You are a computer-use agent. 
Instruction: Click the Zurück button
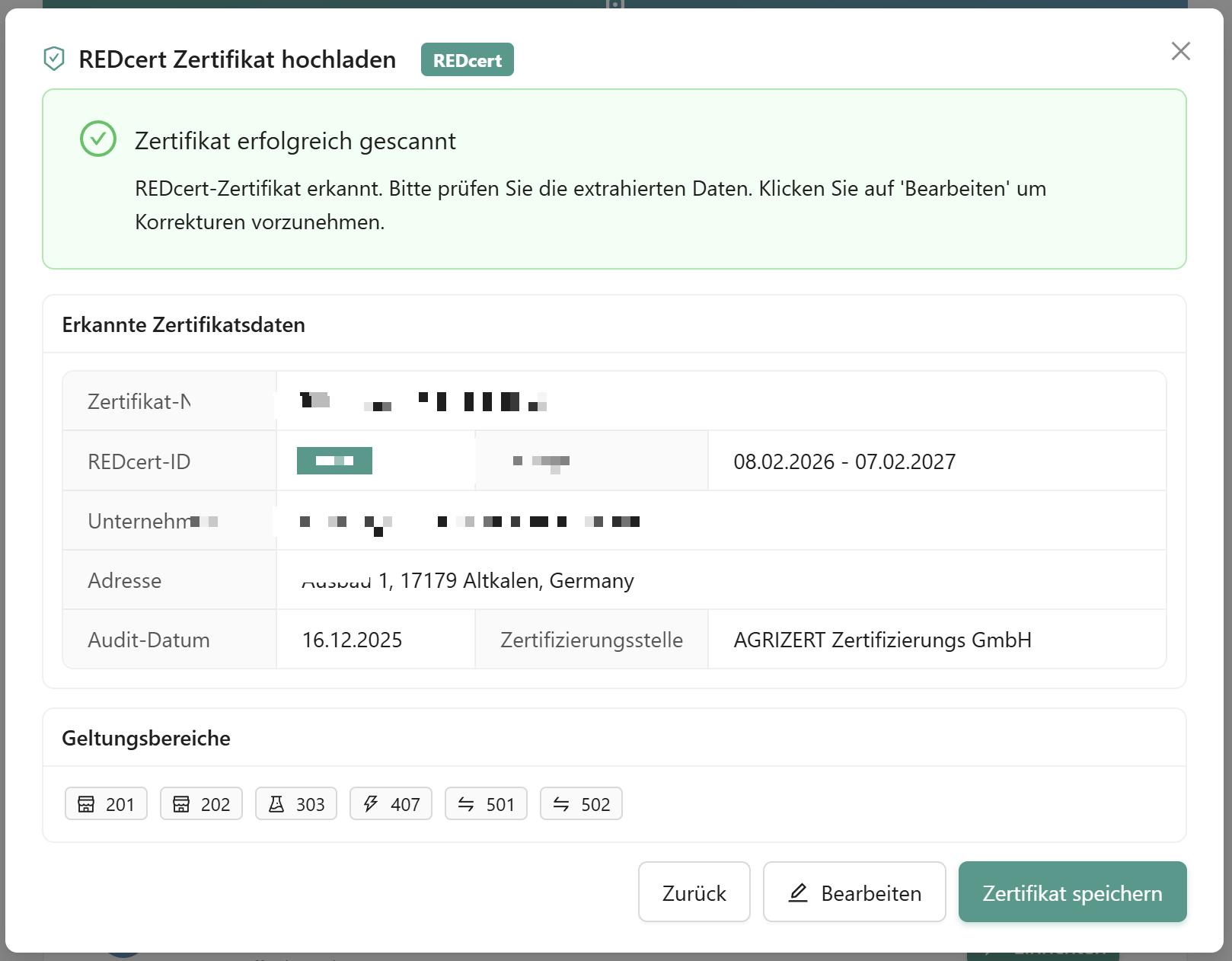click(x=694, y=892)
